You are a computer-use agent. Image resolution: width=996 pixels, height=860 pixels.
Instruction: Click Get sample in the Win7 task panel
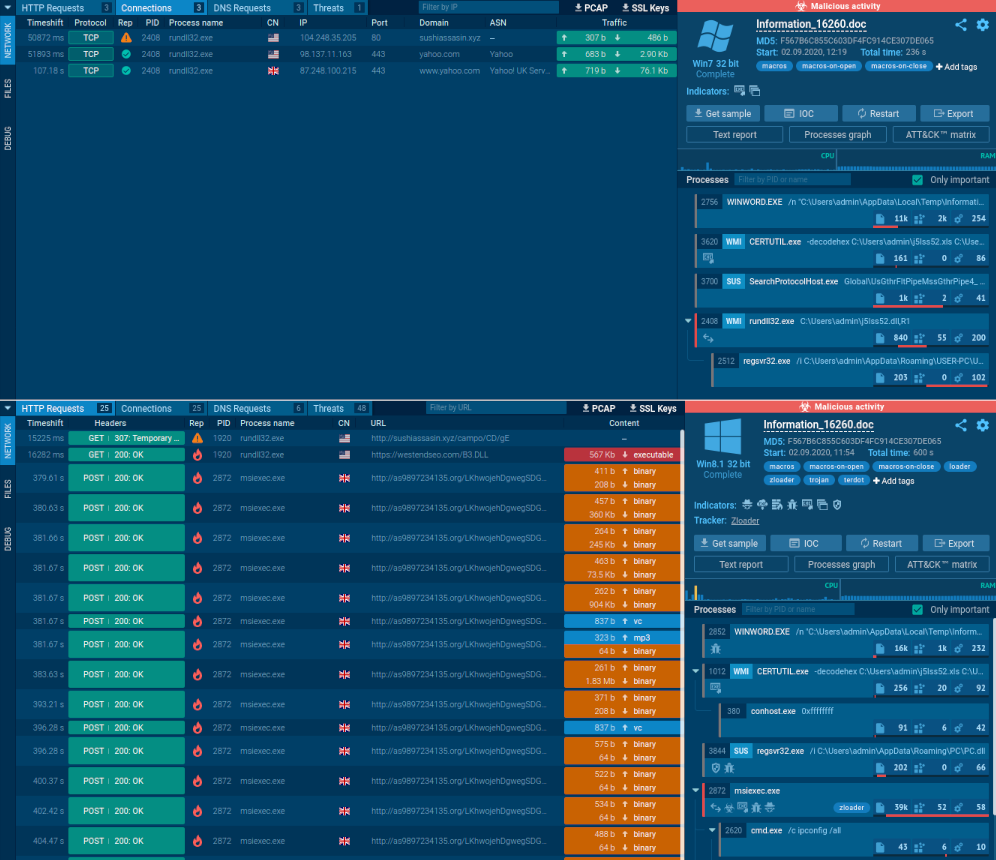click(x=722, y=114)
